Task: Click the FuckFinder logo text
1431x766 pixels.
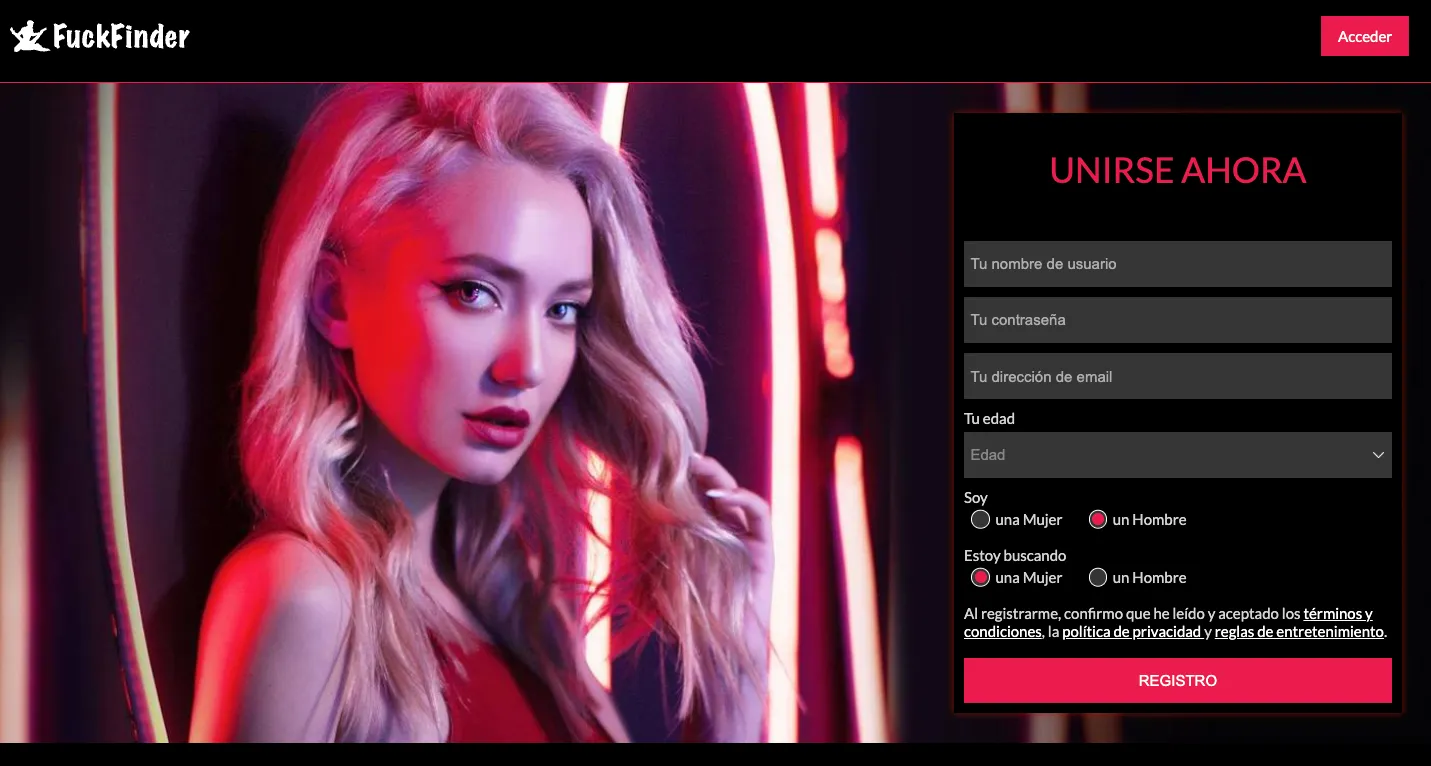Action: pos(121,37)
